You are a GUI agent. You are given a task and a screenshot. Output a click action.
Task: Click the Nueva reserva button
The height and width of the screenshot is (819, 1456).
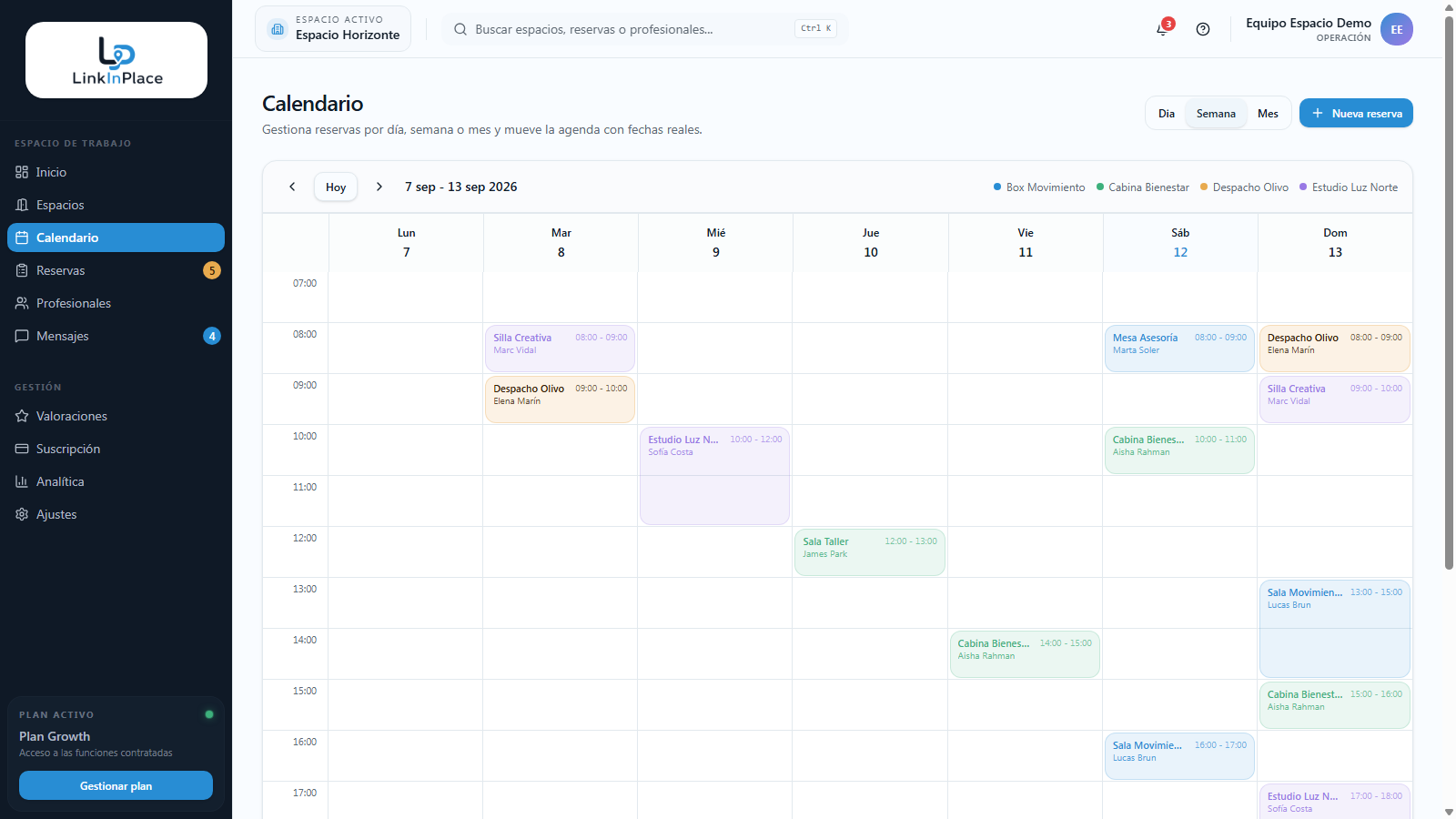tap(1356, 113)
